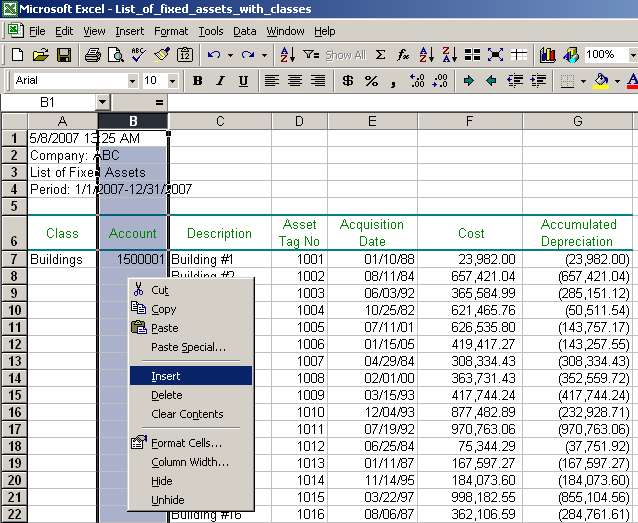
Task: Toggle the AutoFilter funnel icon
Action: tap(311, 55)
